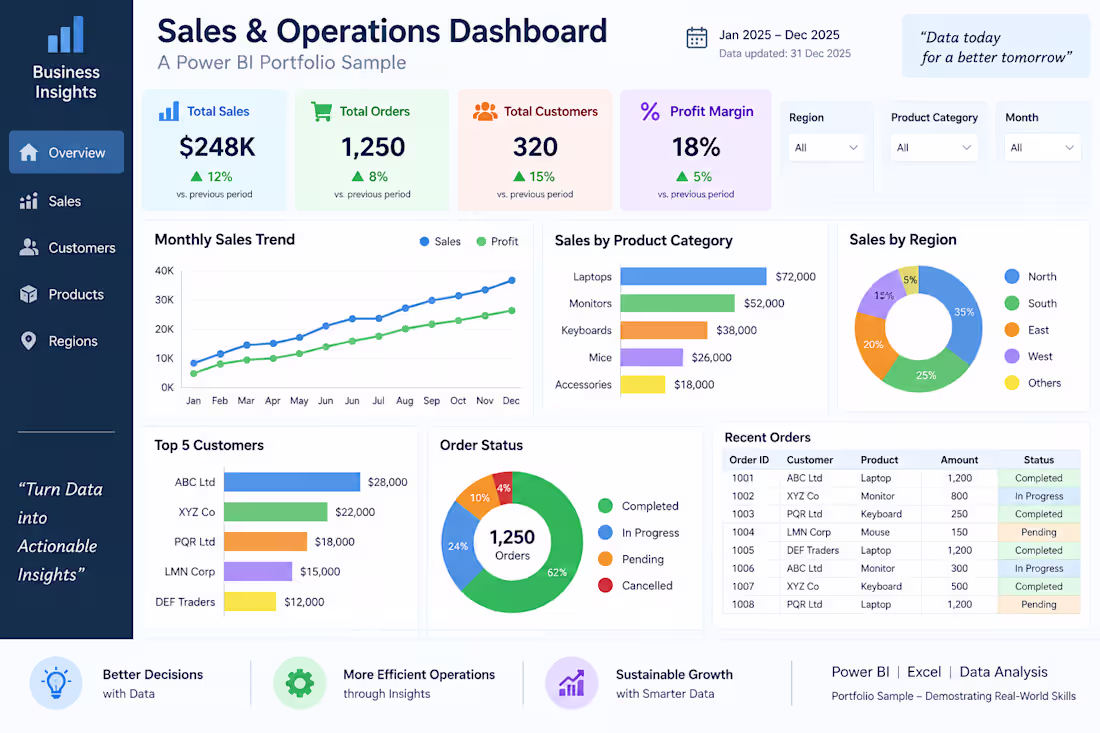Toggle Pending in Order Status legend
Viewport: 1100px width, 733px height.
click(631, 559)
